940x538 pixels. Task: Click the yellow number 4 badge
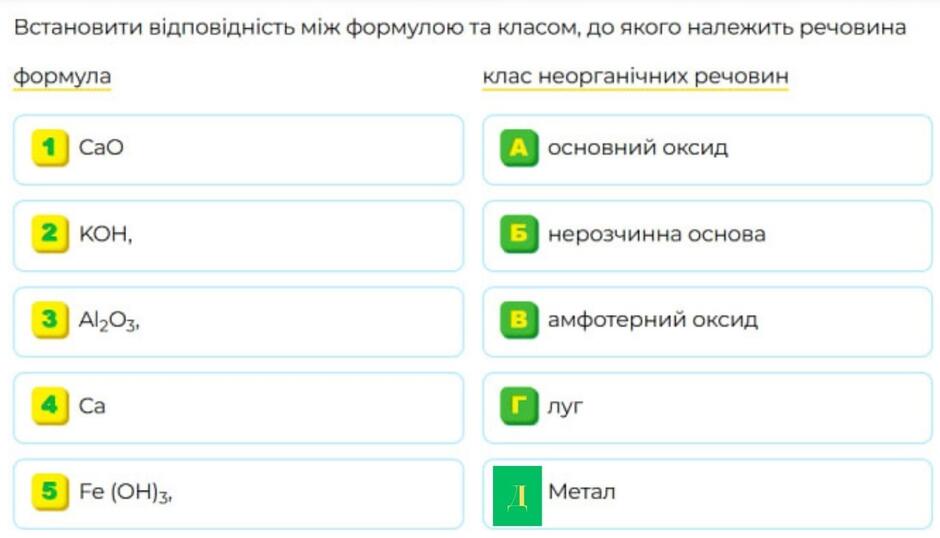pos(50,406)
